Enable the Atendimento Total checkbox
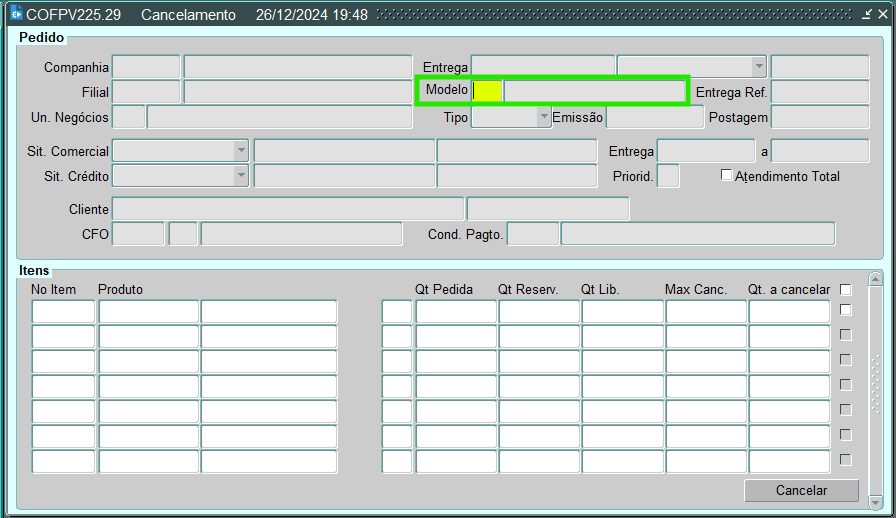The height and width of the screenshot is (518, 896). pyautogui.click(x=727, y=176)
